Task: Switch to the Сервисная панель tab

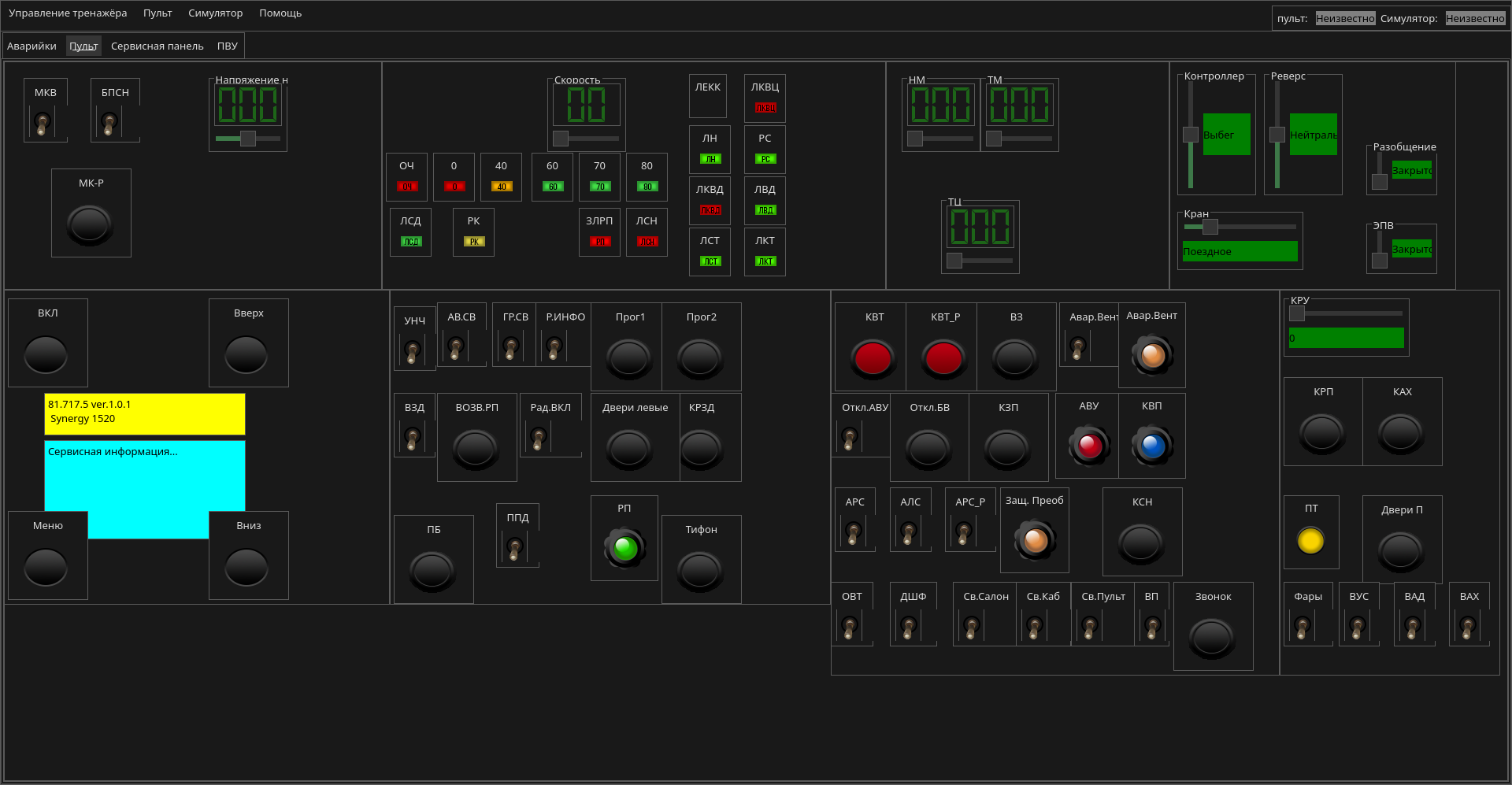Action: pos(157,46)
